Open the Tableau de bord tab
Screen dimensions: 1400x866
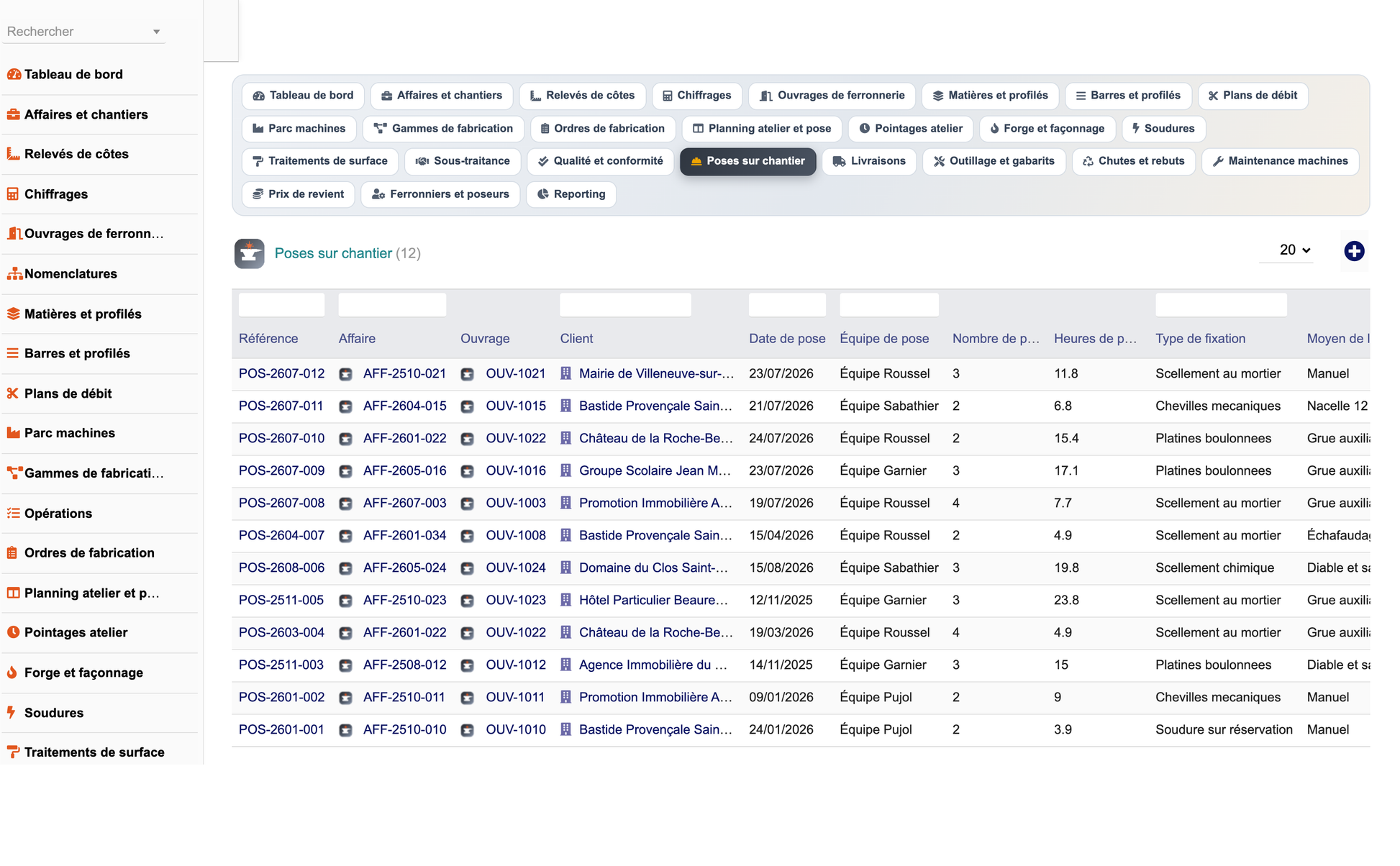pyautogui.click(x=303, y=96)
